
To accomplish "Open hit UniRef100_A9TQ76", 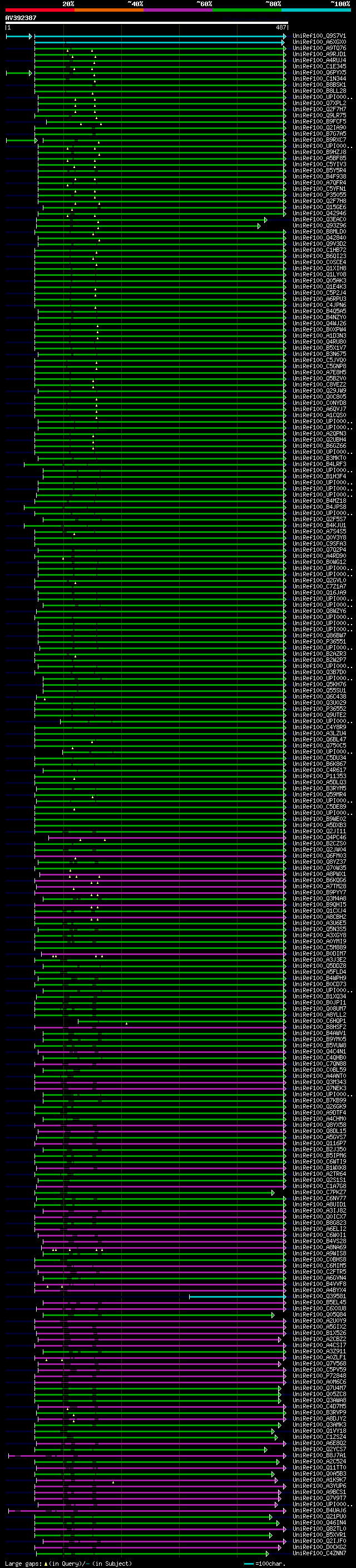I will tap(319, 48).
